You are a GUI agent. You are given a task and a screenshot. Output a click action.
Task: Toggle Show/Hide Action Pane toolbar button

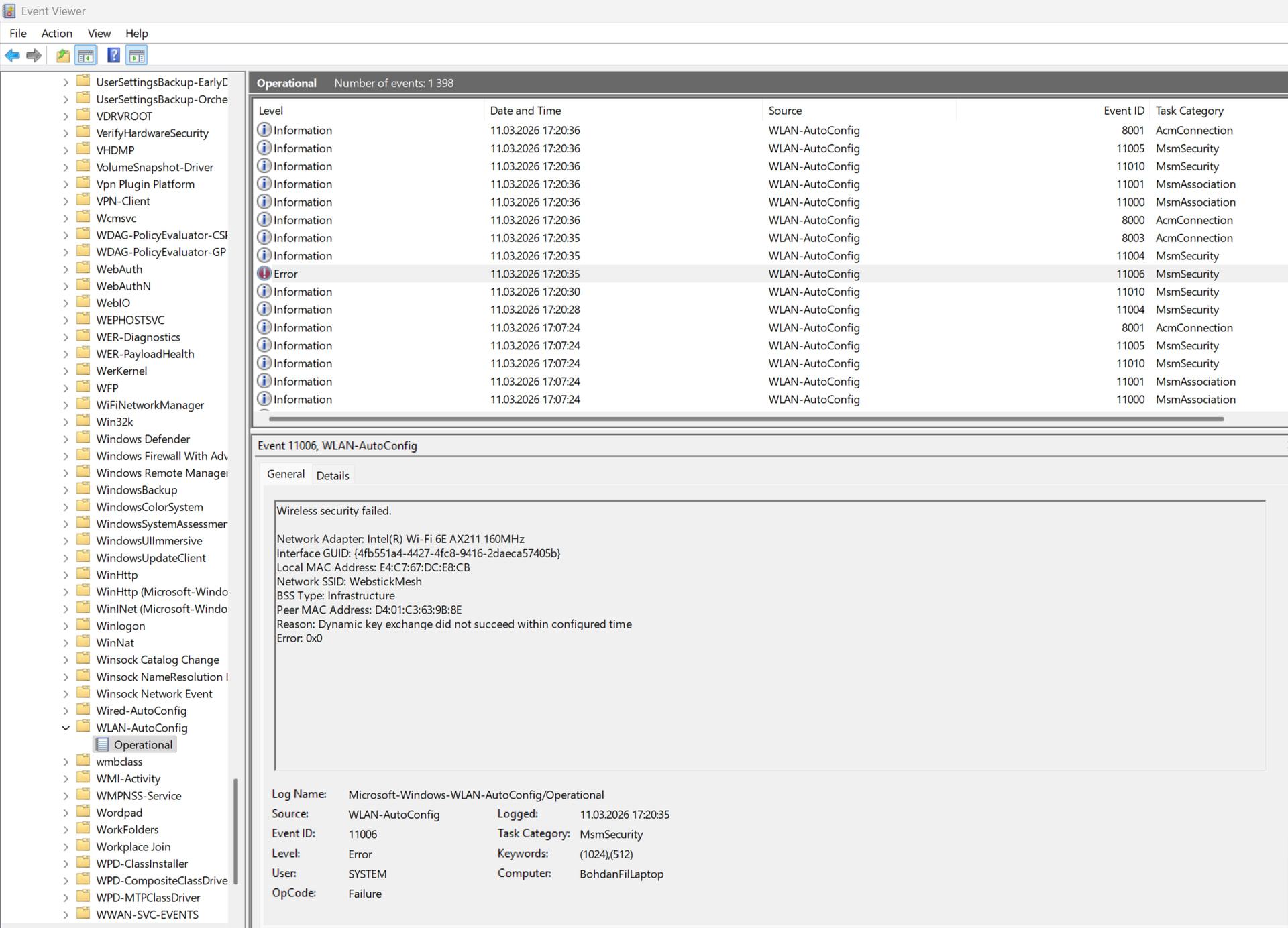click(136, 56)
